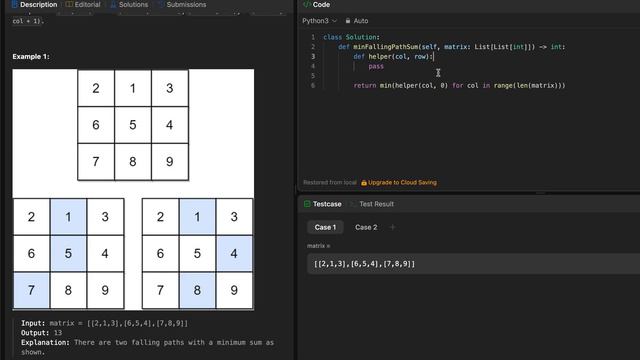Click the Input matrix example text
The image size is (640, 360).
[104, 323]
